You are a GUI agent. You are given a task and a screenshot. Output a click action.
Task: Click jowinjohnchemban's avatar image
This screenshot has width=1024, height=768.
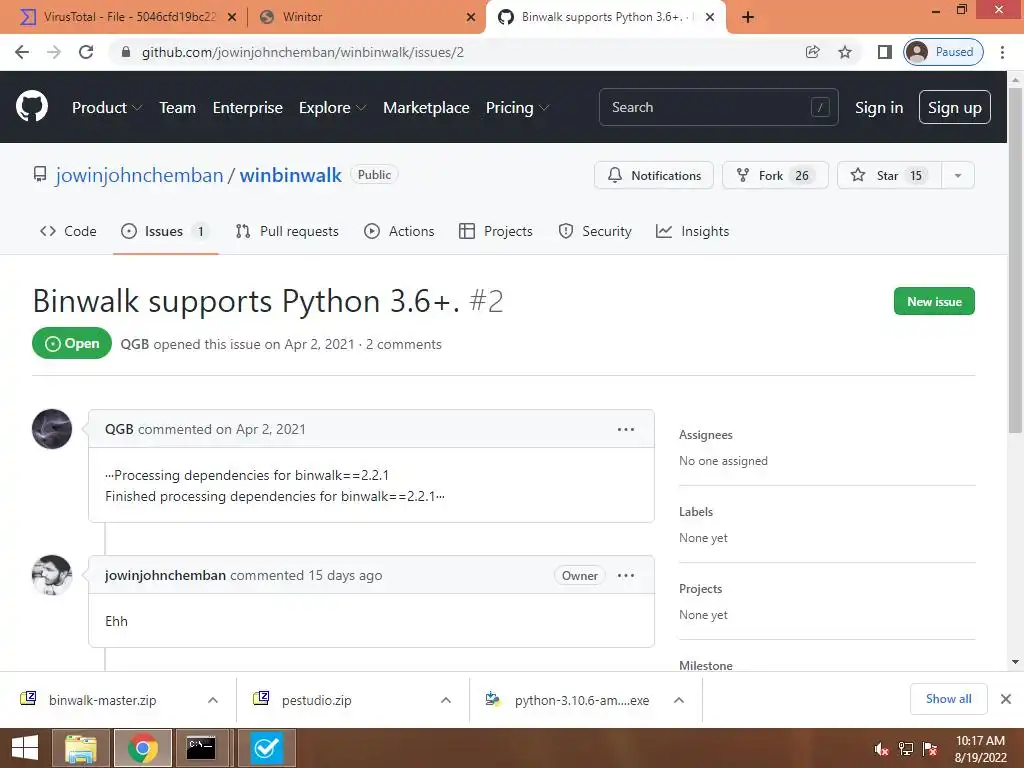(52, 575)
